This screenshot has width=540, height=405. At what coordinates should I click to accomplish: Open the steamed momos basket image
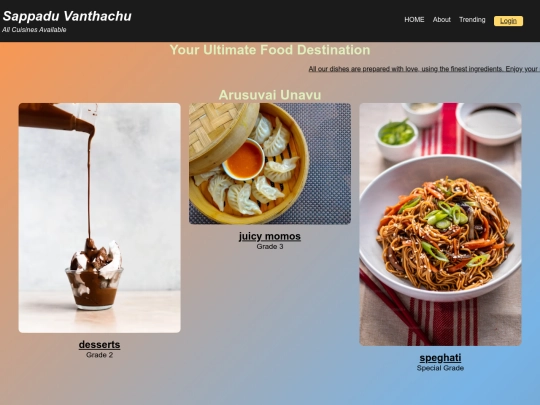tap(270, 164)
